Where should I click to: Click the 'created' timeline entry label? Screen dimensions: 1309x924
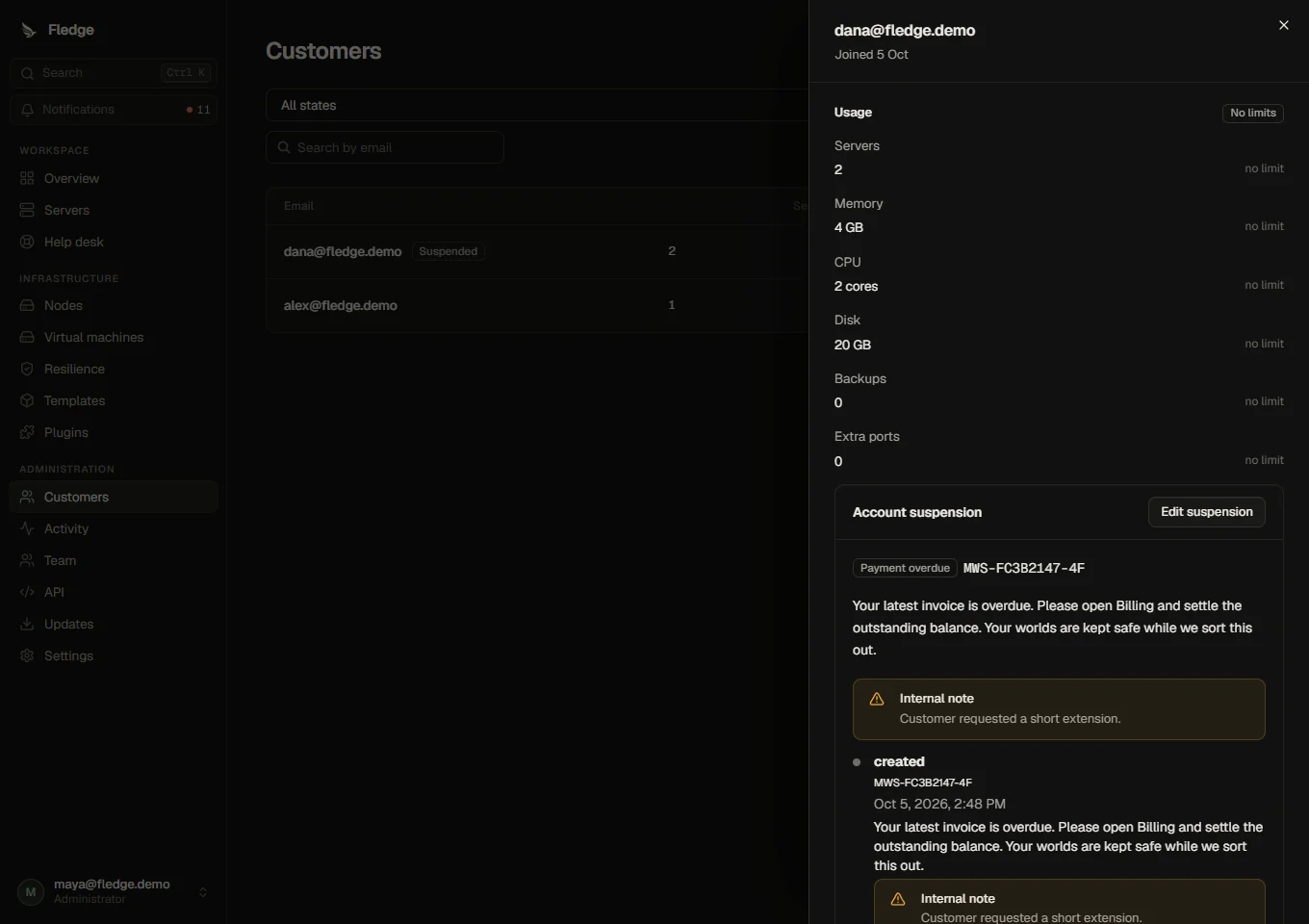tap(899, 761)
